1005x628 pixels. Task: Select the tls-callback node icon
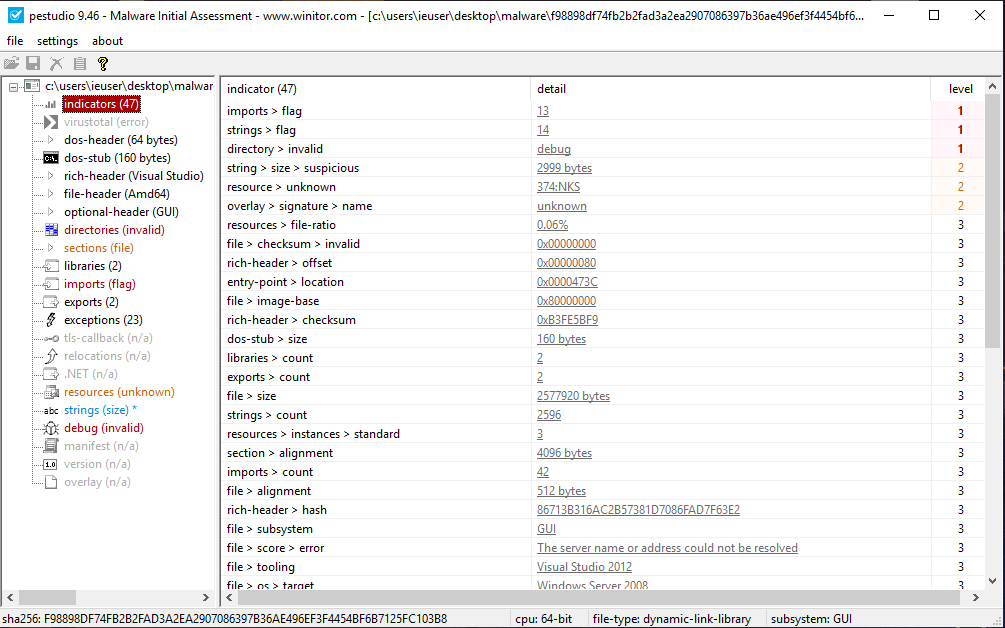click(51, 338)
